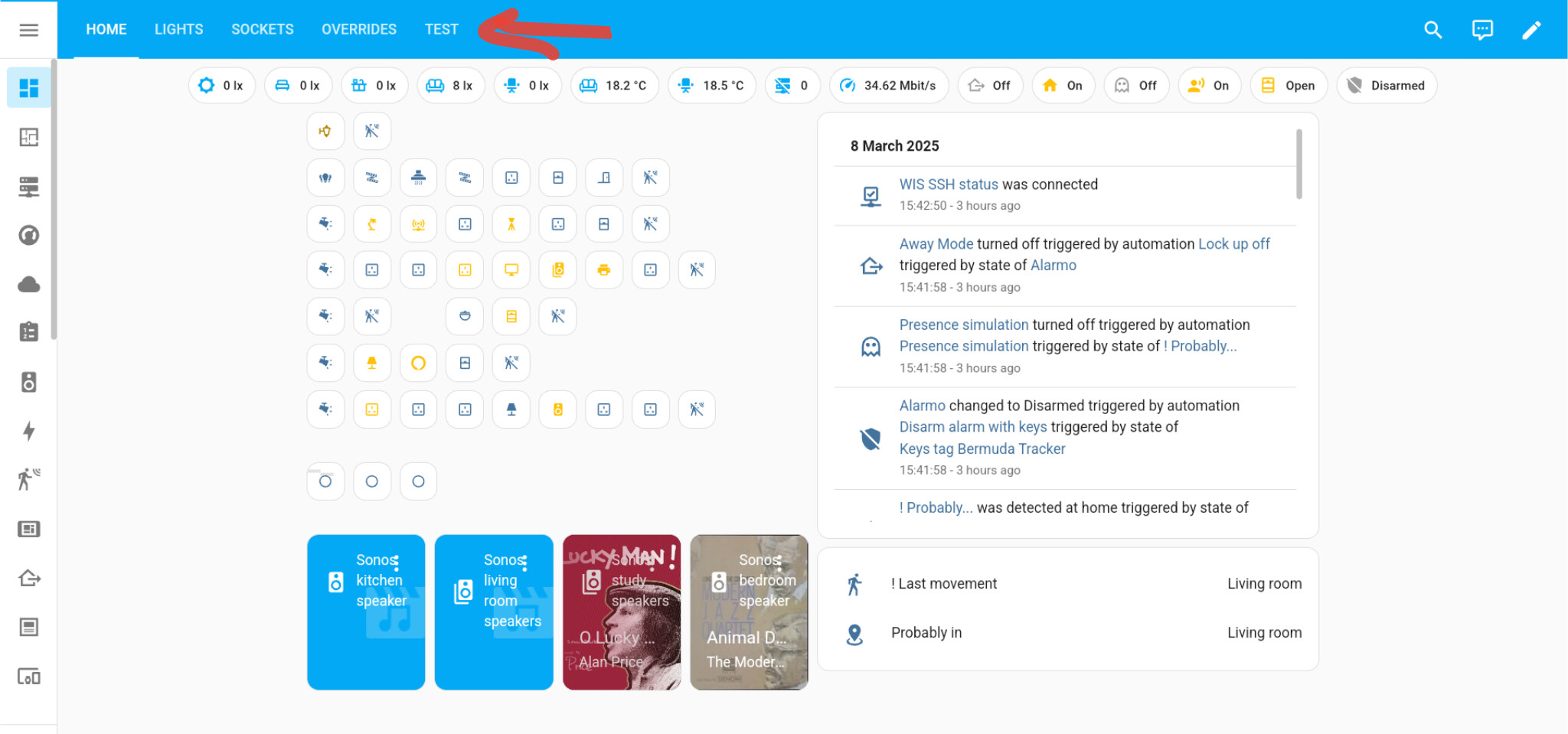Click the 18.5 °C temperature chip
Image resolution: width=1568 pixels, height=734 pixels.
coord(712,85)
